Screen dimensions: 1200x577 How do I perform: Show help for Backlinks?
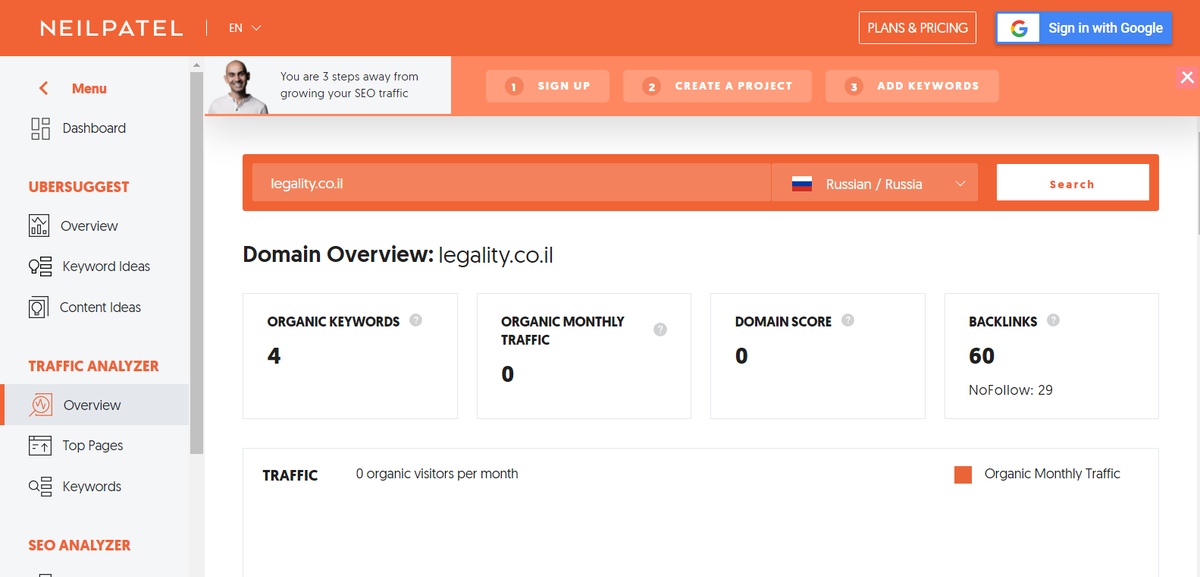click(x=1053, y=321)
